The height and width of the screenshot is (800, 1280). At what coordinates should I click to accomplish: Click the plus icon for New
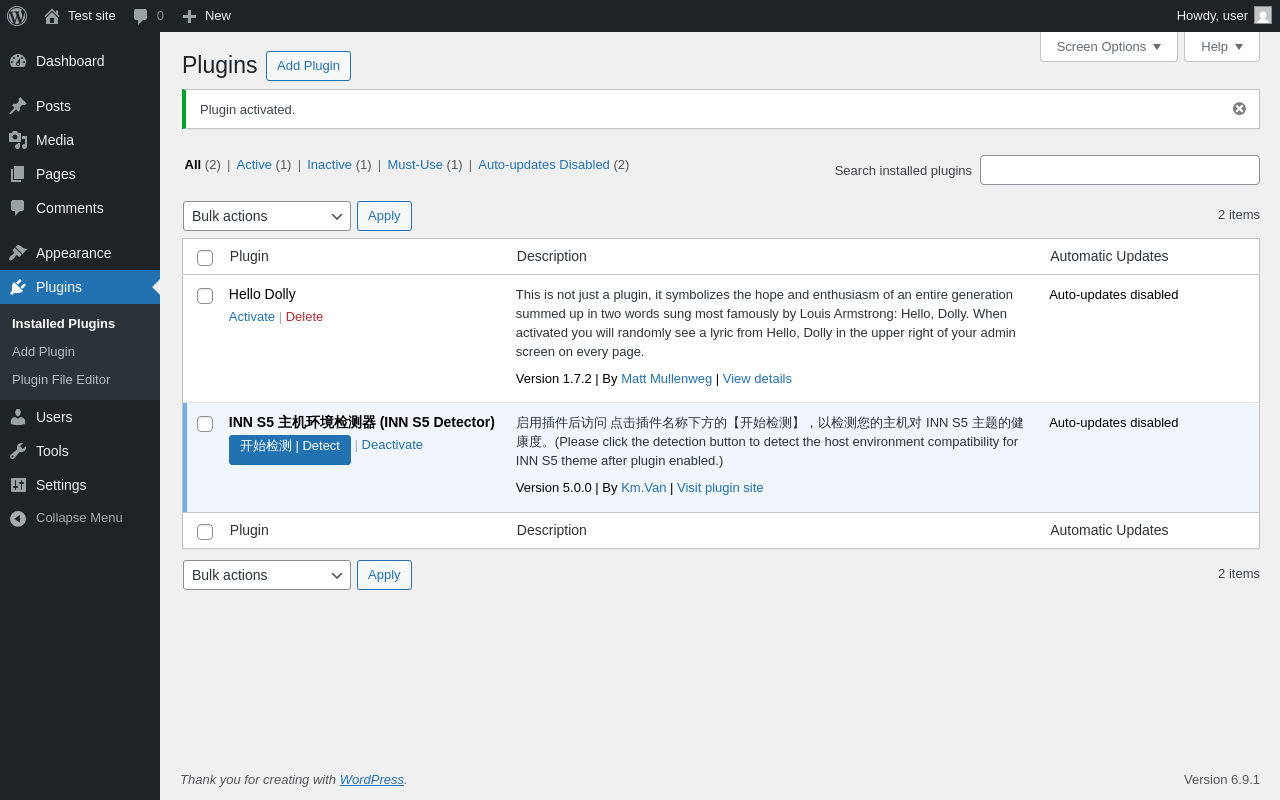(x=189, y=16)
